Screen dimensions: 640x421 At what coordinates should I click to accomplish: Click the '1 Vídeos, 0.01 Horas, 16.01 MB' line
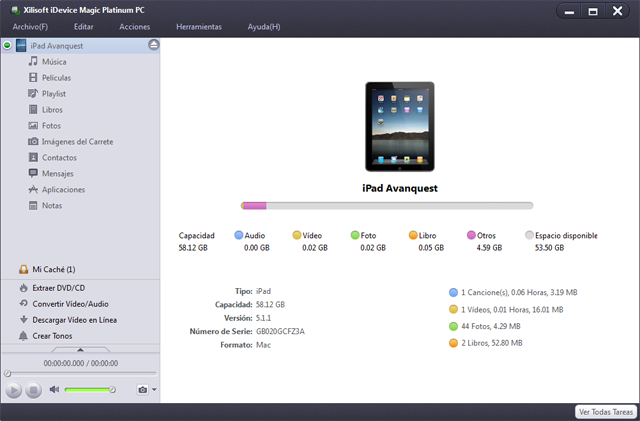pos(512,310)
